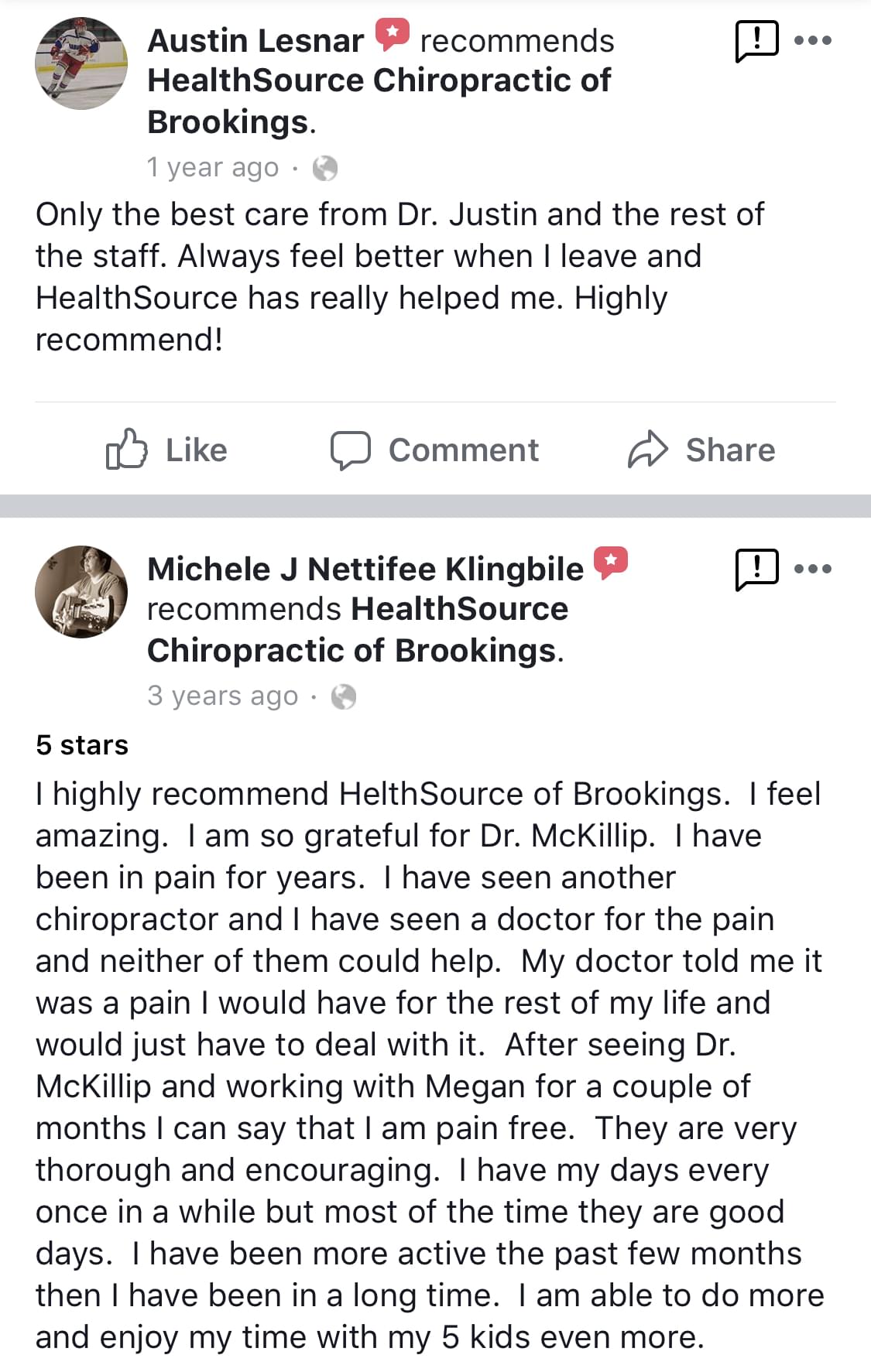Viewport: 871px width, 1372px height.
Task: Click the '3 years ago' timestamp
Action: point(222,696)
